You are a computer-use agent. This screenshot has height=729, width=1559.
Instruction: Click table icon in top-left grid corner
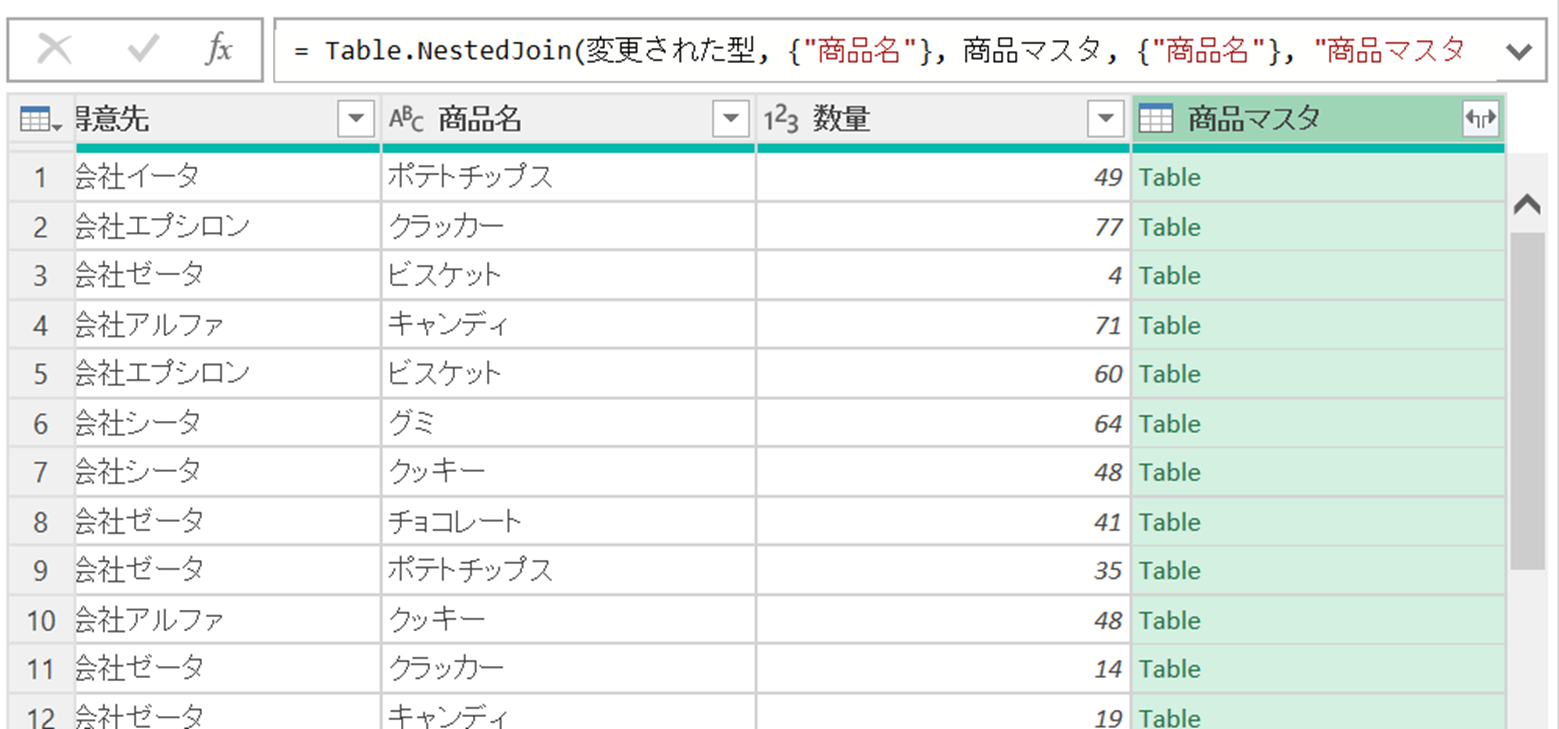click(x=40, y=120)
